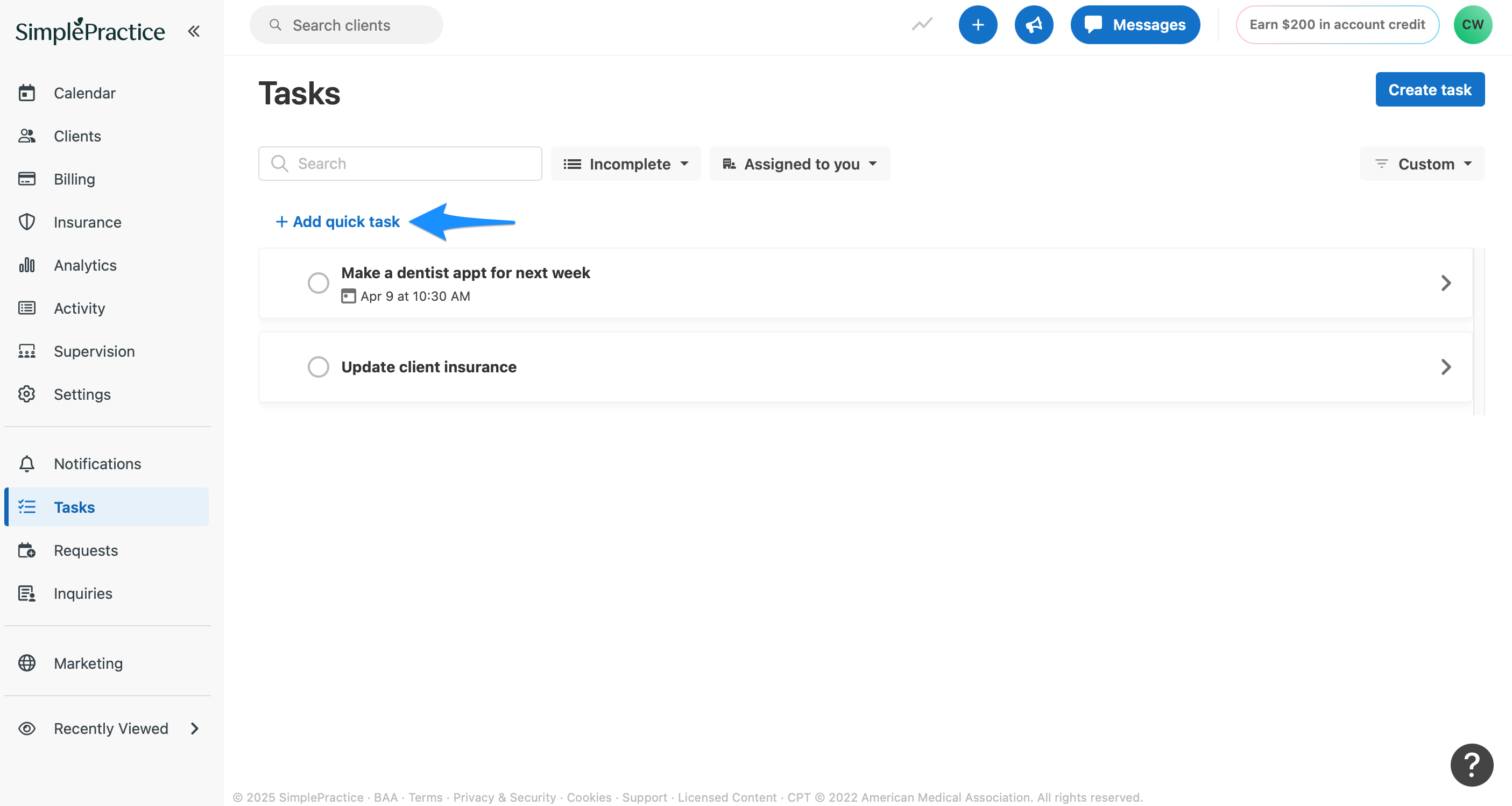Viewport: 1512px width, 806px height.
Task: Click the Make a dentist appt task title
Action: [465, 272]
